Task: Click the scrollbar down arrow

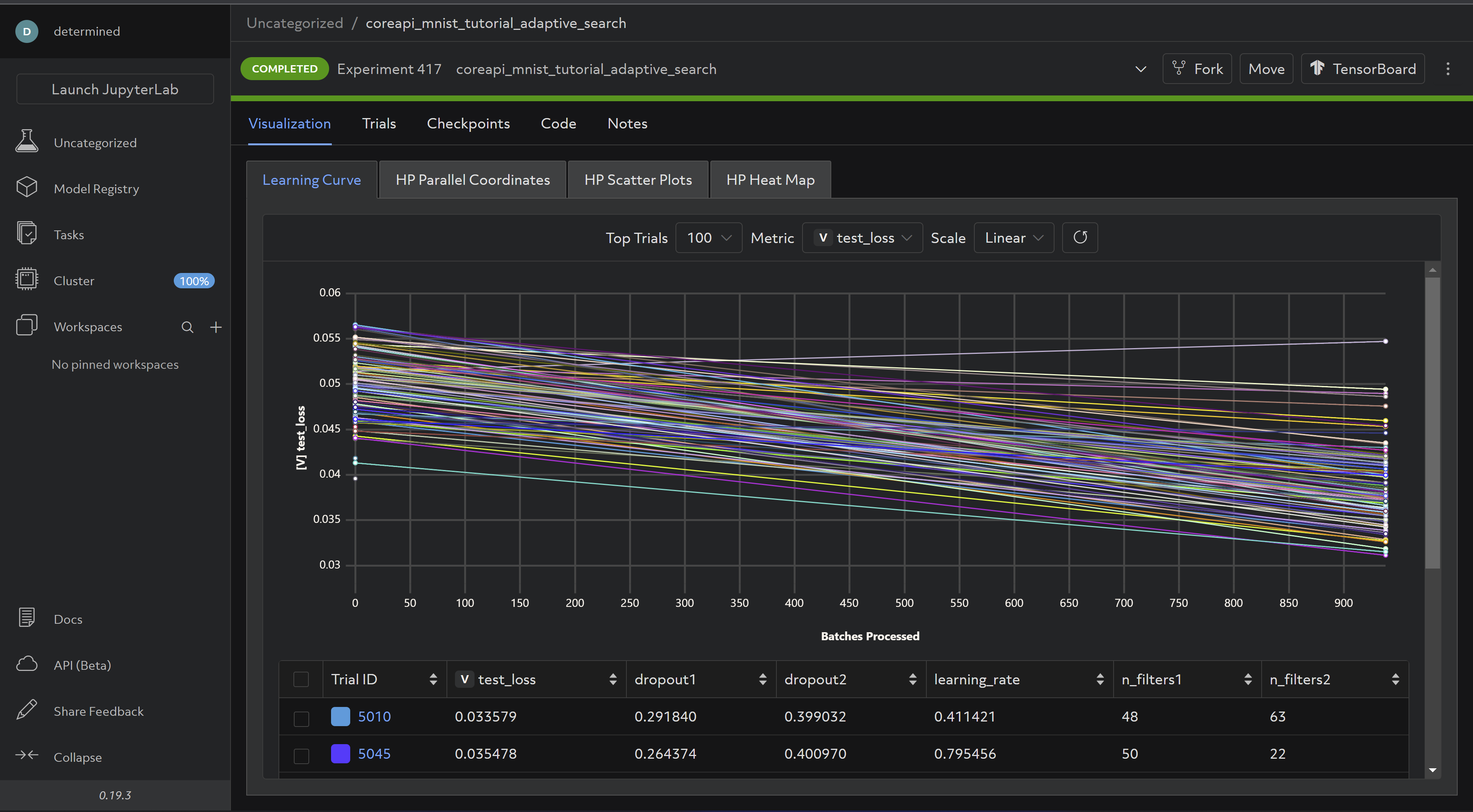Action: tap(1432, 770)
